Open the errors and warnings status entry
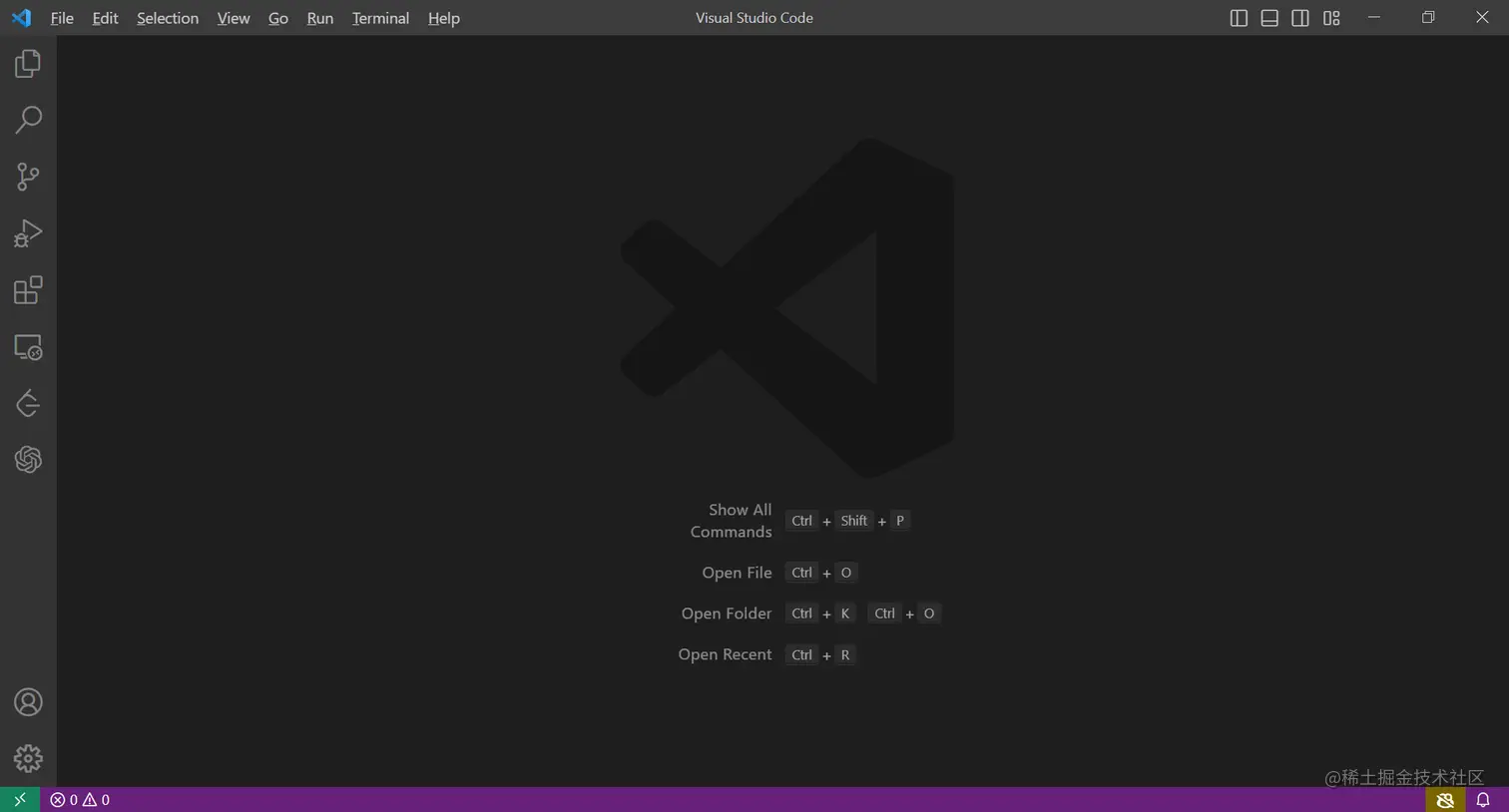 [80, 800]
